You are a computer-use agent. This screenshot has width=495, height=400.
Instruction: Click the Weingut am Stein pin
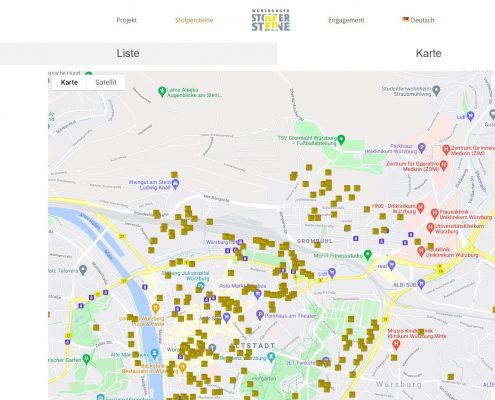(x=176, y=184)
